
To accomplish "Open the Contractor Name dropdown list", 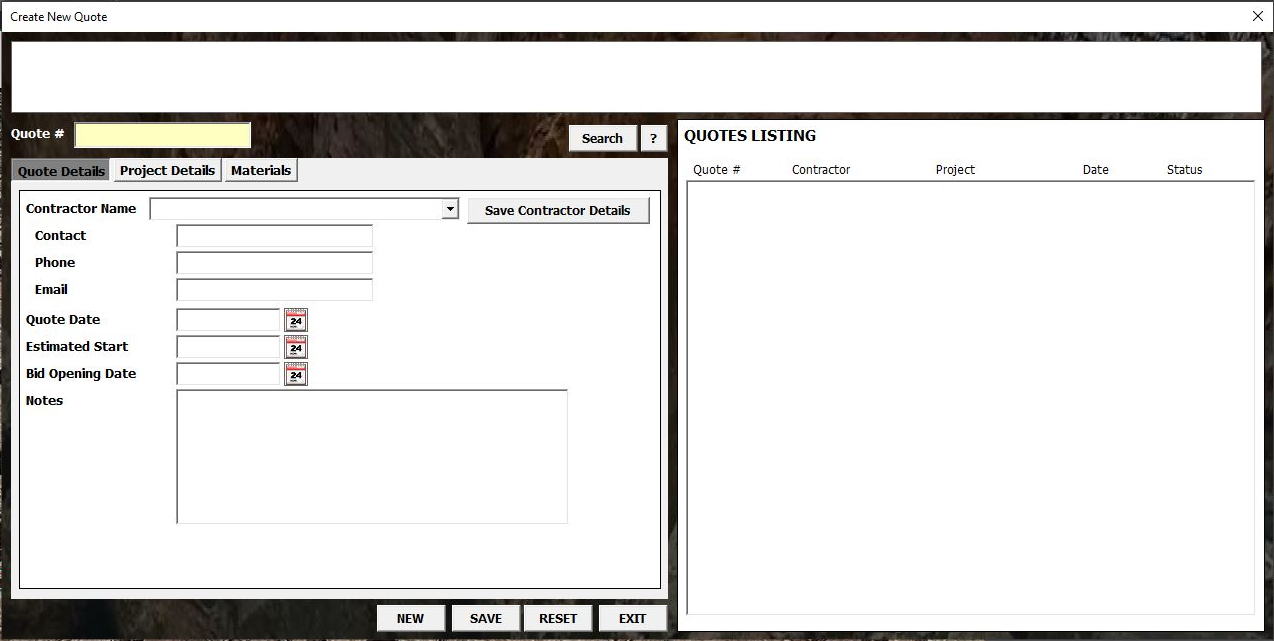I will pos(449,208).
